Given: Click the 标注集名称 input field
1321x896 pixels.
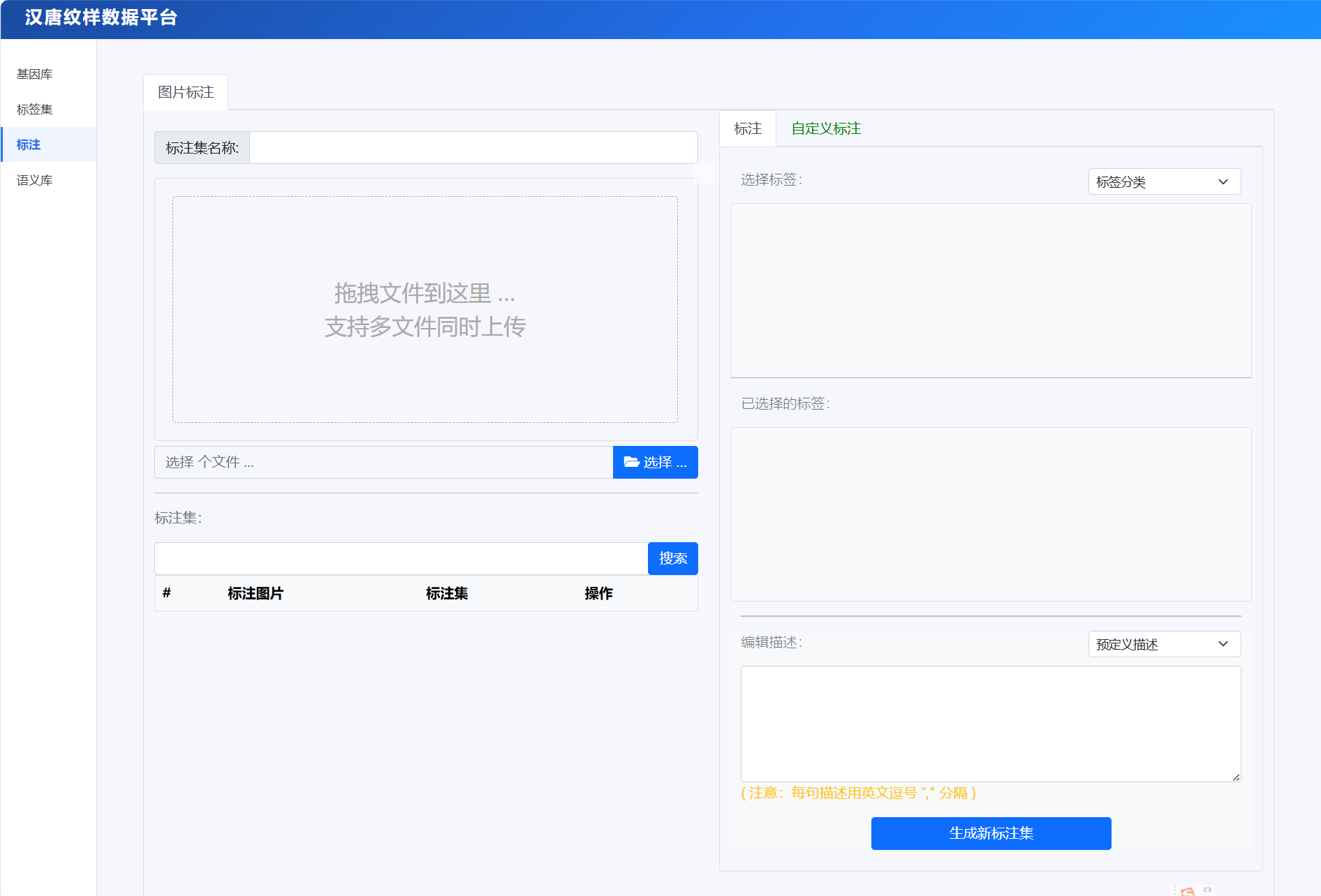Looking at the screenshot, I should point(473,148).
